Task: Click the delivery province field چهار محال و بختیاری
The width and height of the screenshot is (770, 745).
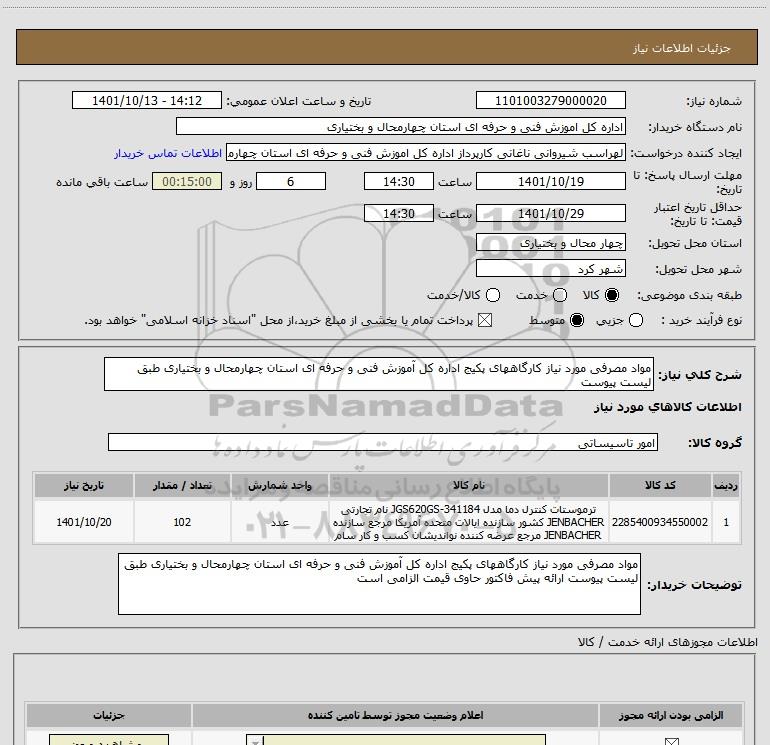Action: (550, 243)
